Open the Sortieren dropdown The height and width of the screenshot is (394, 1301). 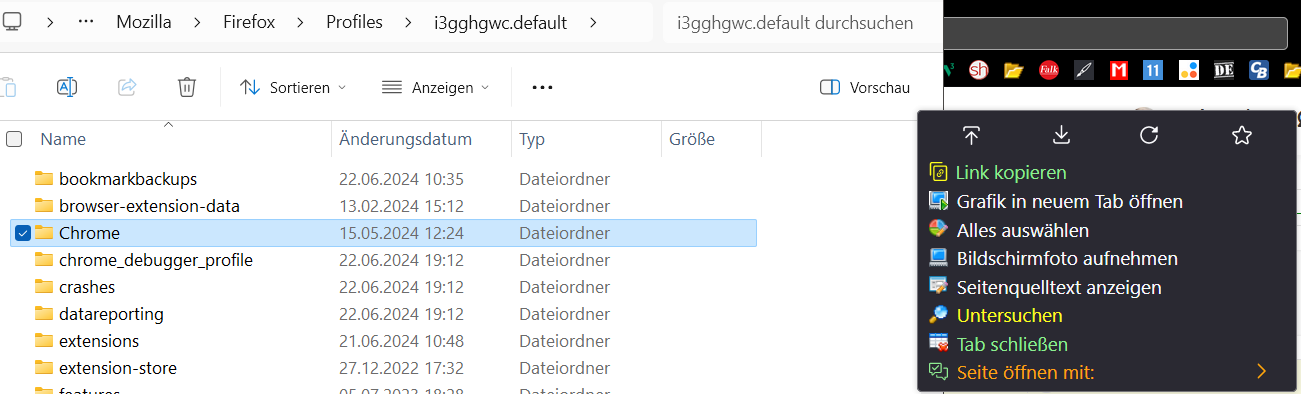click(293, 87)
